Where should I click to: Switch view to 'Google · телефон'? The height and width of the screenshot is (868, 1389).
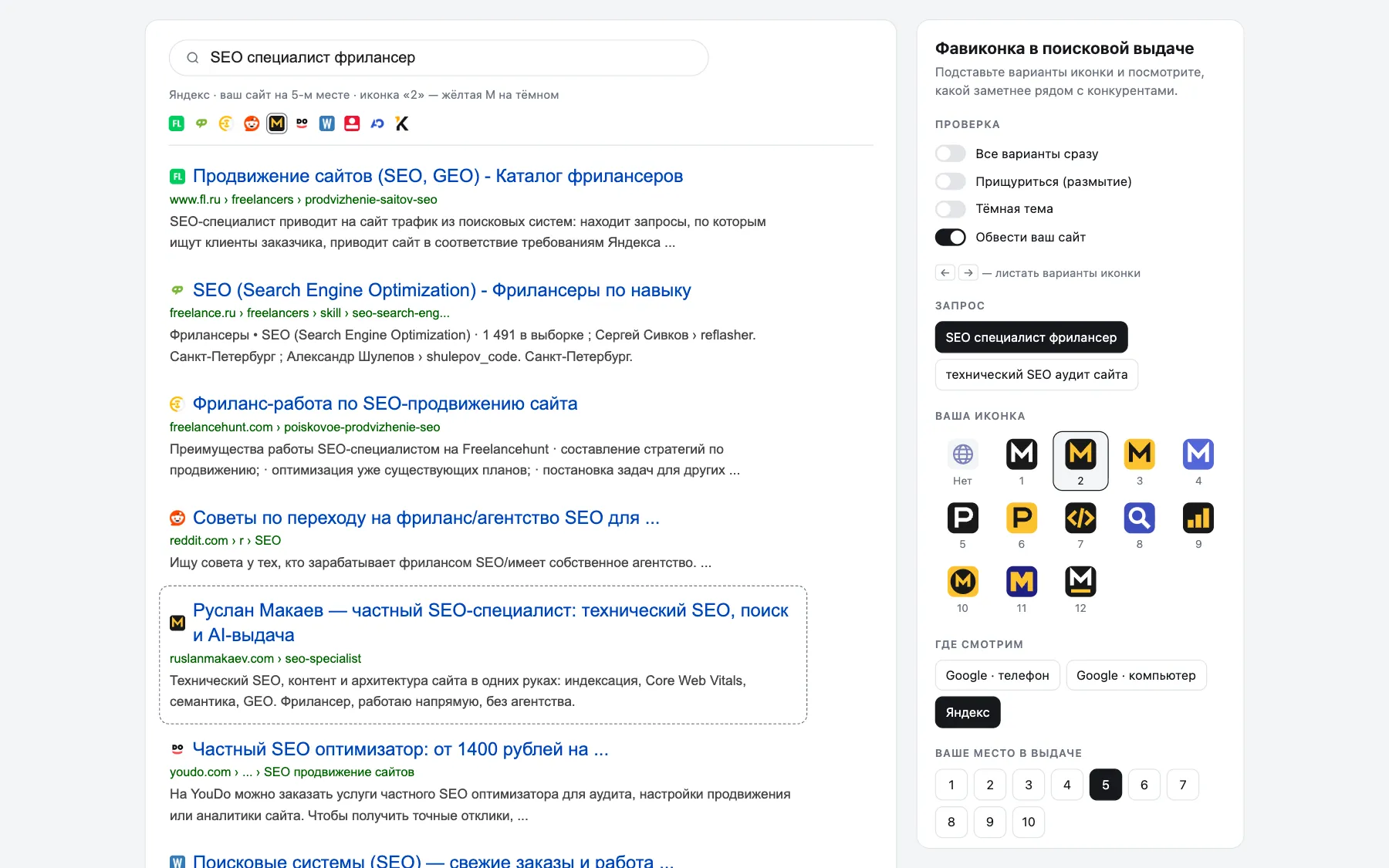[x=997, y=675]
